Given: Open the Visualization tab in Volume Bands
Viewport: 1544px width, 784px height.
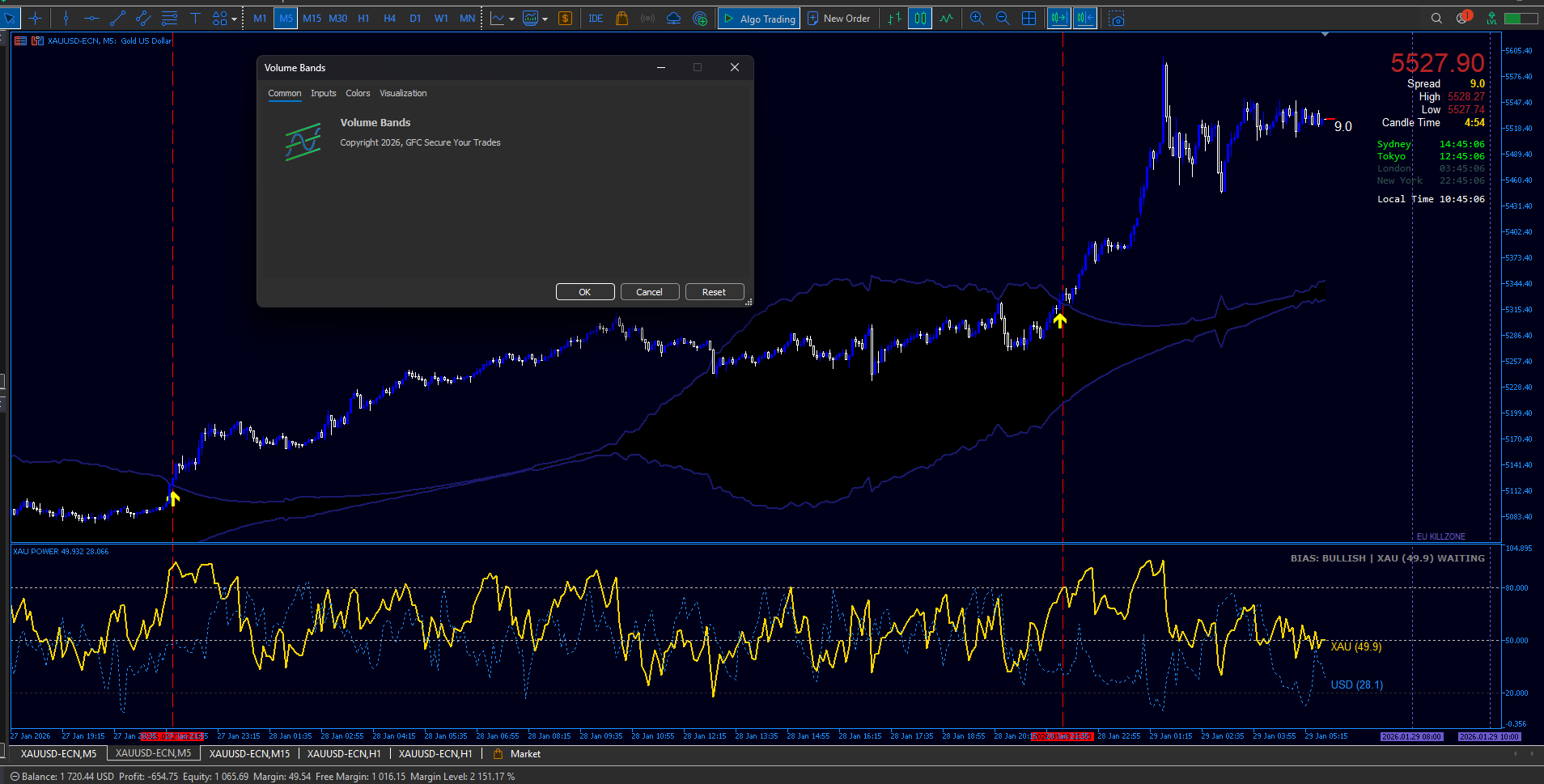Looking at the screenshot, I should tap(403, 93).
